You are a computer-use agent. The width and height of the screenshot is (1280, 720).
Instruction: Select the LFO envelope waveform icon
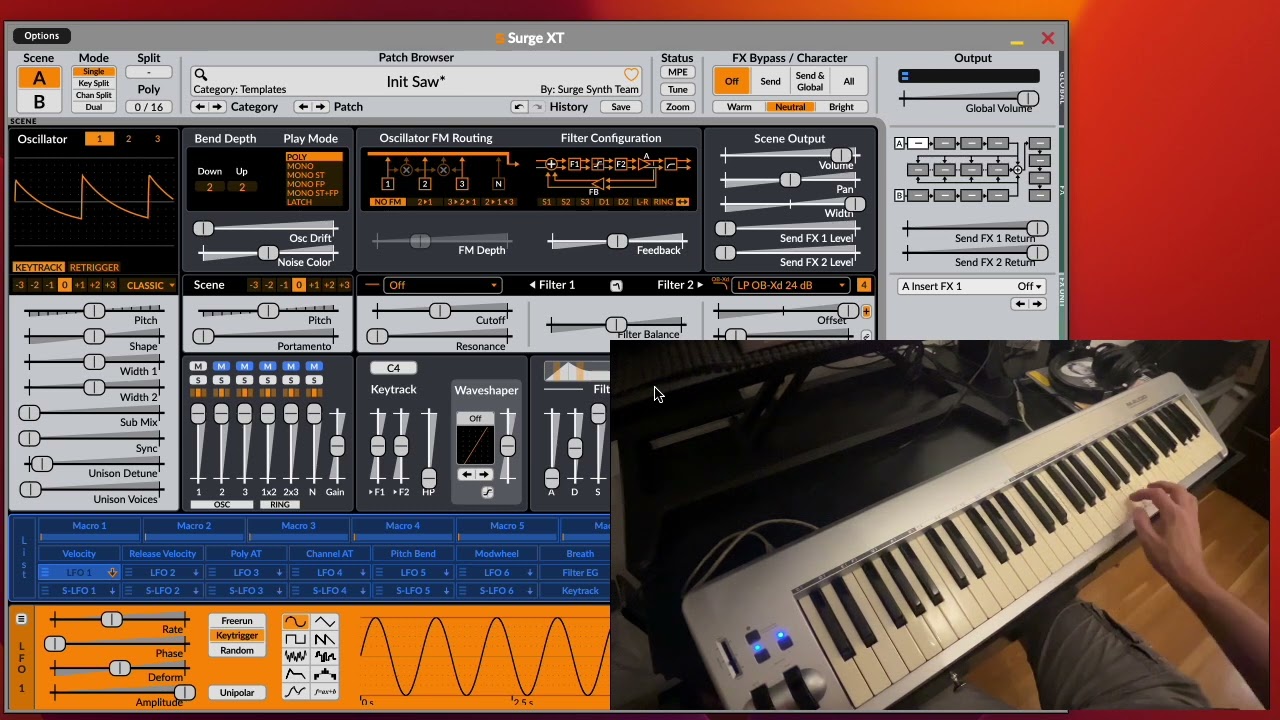tap(296, 674)
